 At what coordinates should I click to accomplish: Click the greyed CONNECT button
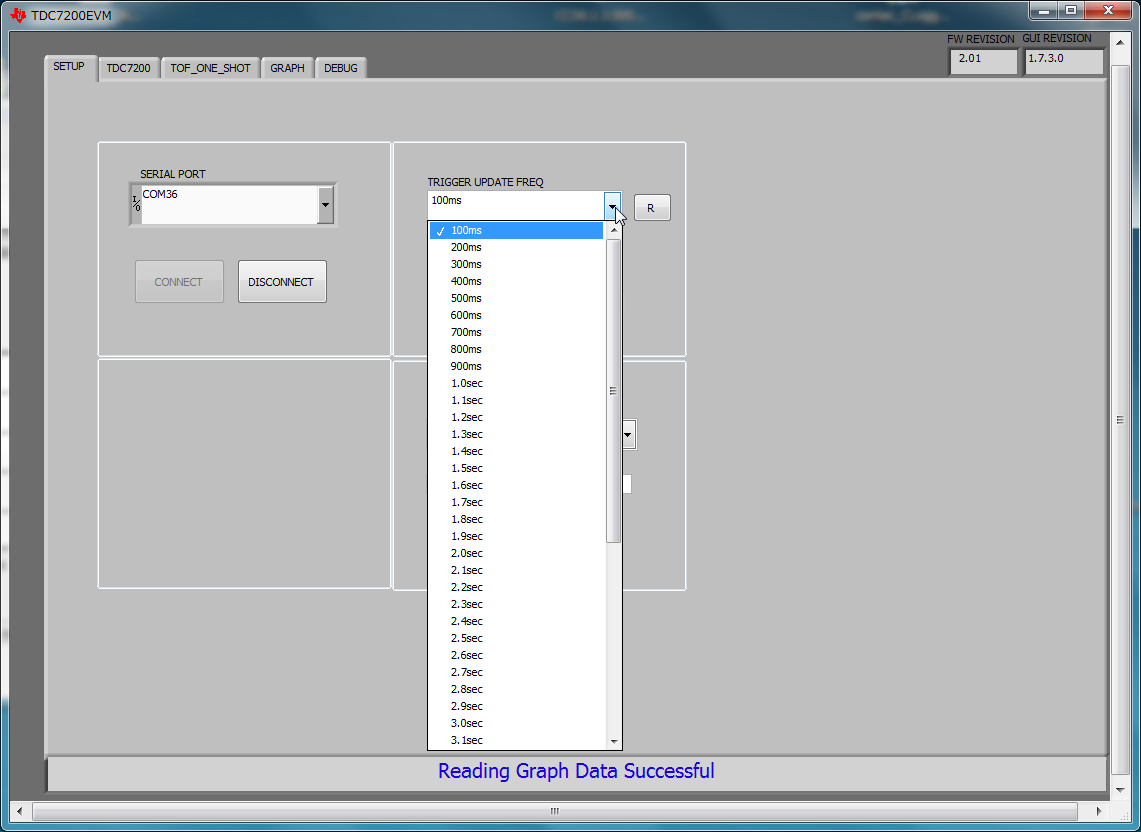point(179,282)
